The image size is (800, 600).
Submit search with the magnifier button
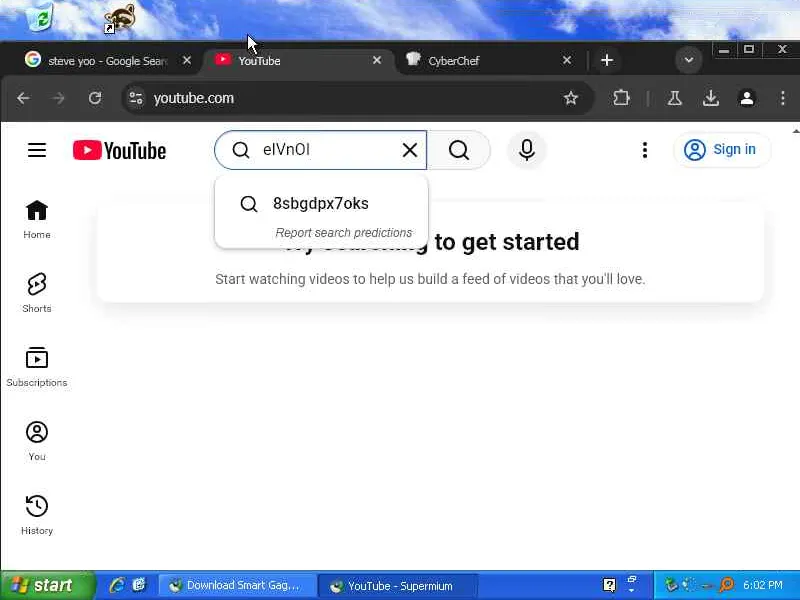[x=459, y=150]
